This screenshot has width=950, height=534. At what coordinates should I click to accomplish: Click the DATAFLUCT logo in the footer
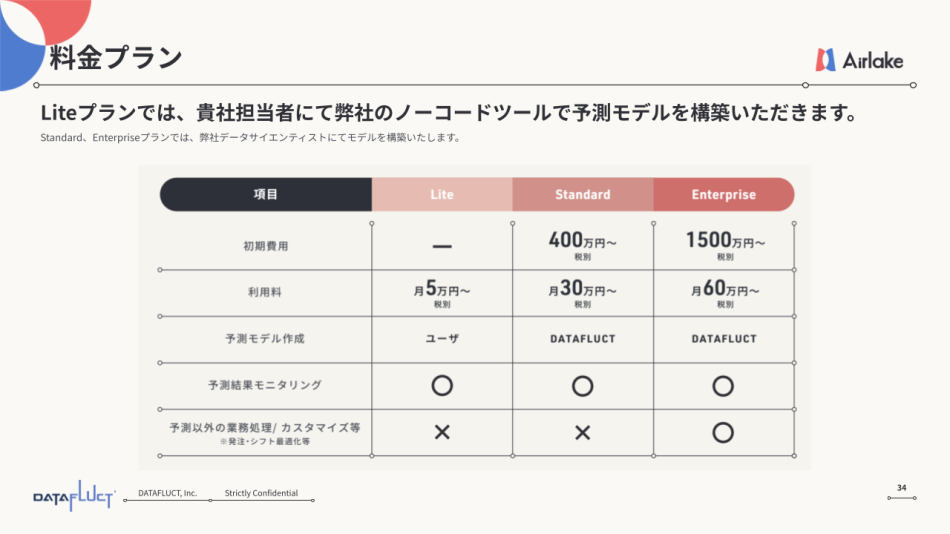74,497
